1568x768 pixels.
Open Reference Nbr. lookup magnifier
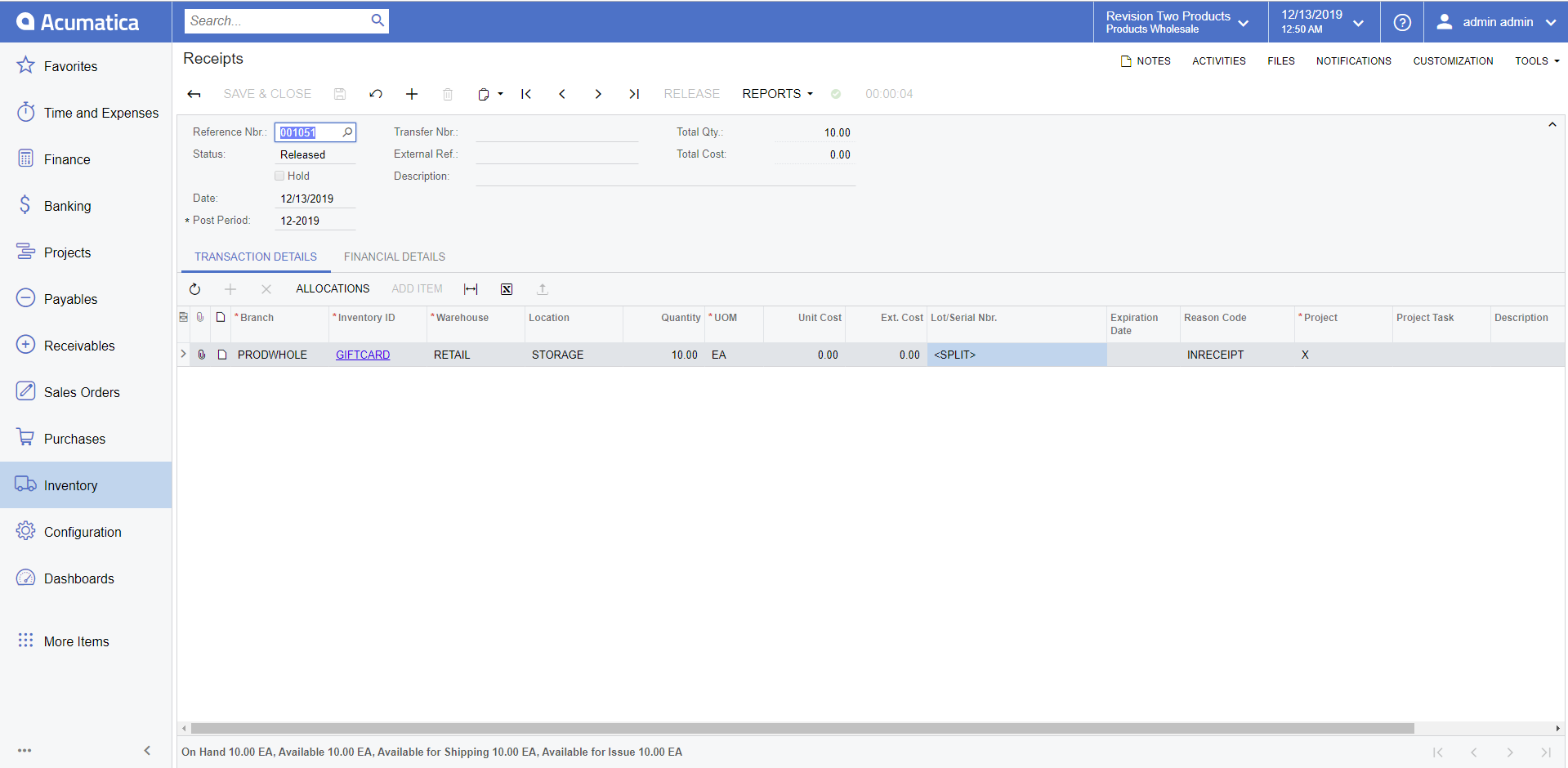pos(347,132)
